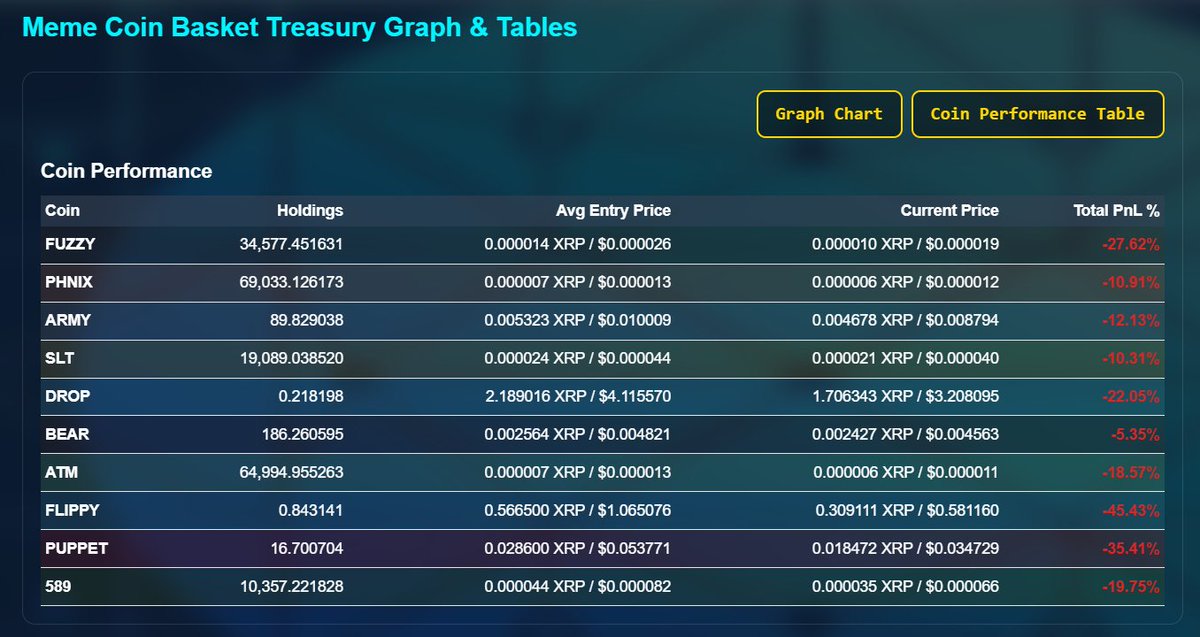The width and height of the screenshot is (1200, 637).
Task: Select DROP holdings 0.218198
Action: pos(311,396)
